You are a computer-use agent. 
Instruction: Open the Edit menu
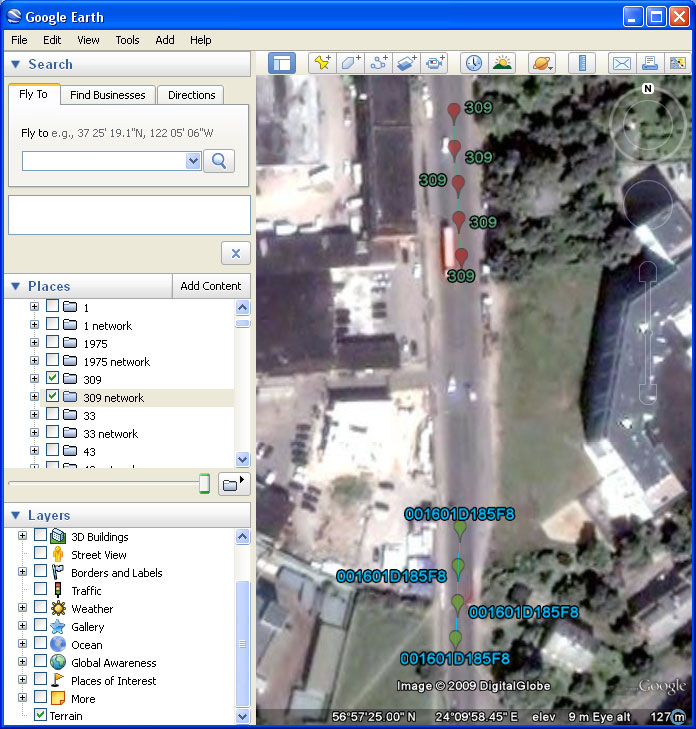pyautogui.click(x=52, y=40)
